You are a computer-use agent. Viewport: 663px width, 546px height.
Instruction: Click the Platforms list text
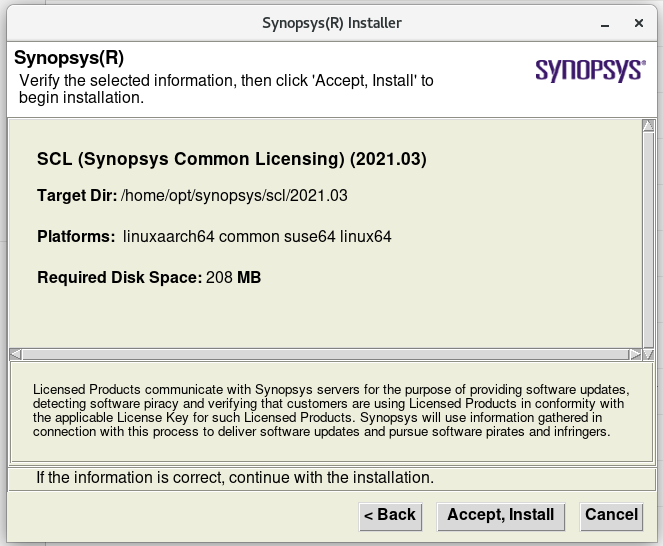click(257, 236)
